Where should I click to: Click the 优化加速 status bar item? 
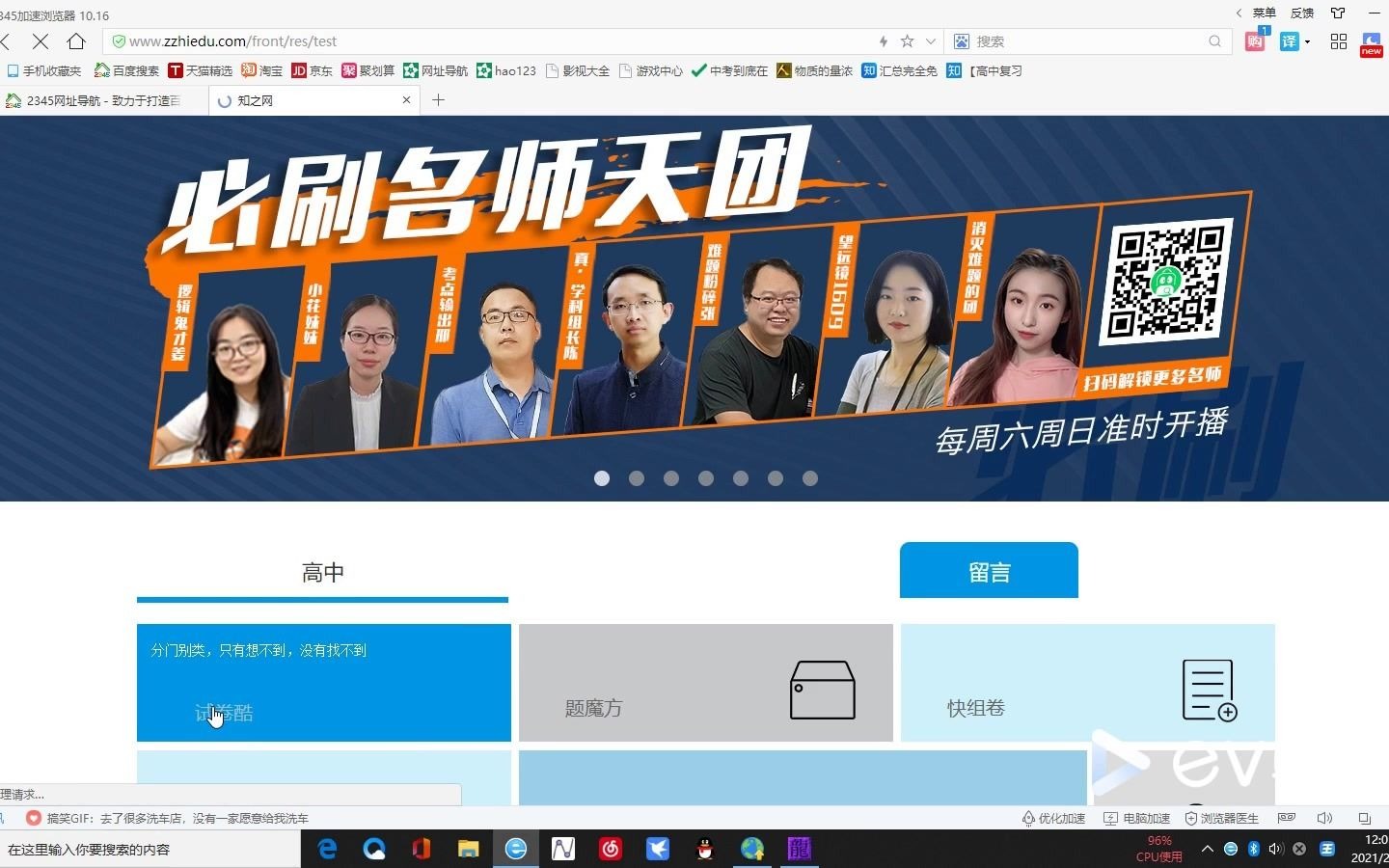[x=1053, y=818]
